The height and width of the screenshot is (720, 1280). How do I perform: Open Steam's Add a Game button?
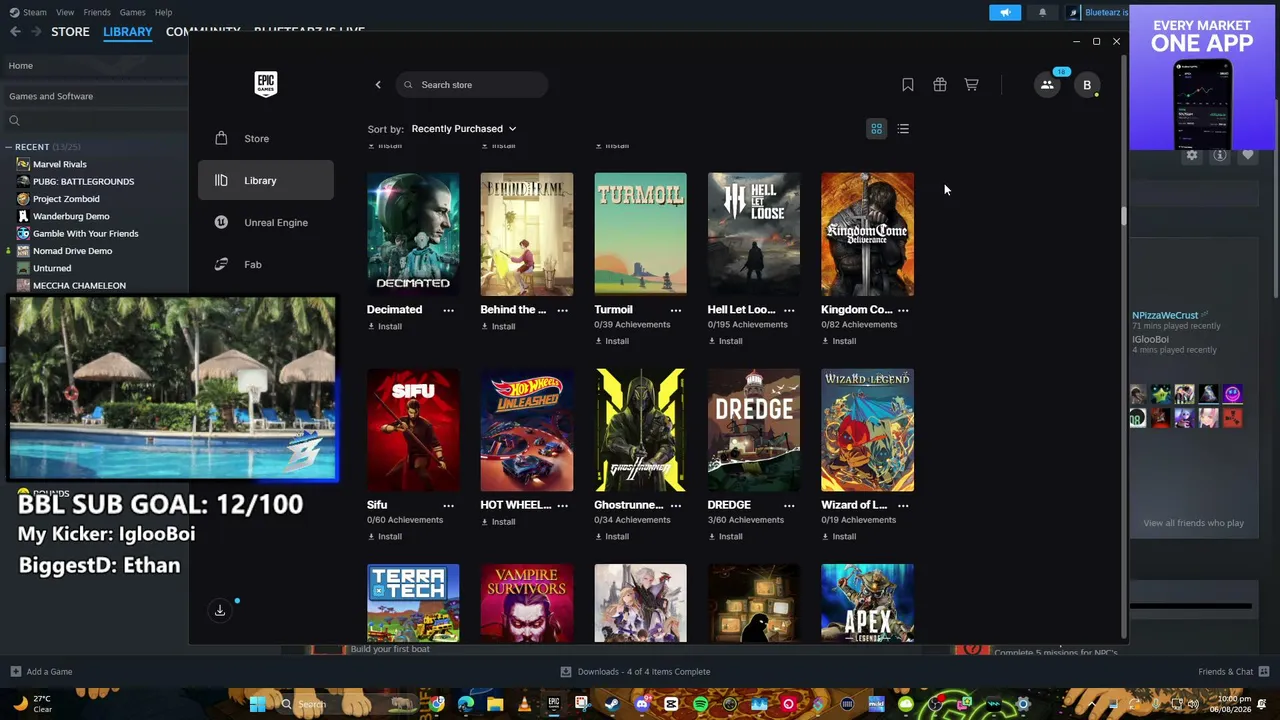coord(41,672)
